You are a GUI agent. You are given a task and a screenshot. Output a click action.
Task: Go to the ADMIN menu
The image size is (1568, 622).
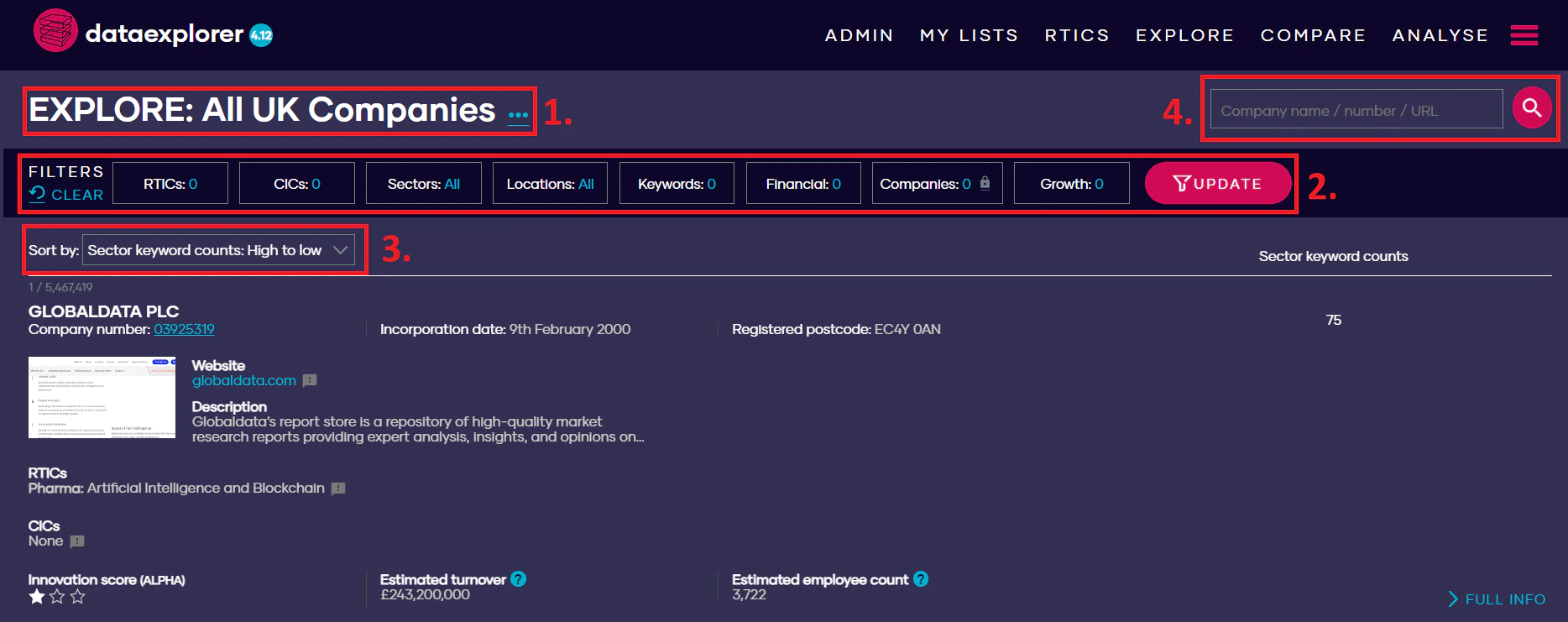[x=860, y=35]
